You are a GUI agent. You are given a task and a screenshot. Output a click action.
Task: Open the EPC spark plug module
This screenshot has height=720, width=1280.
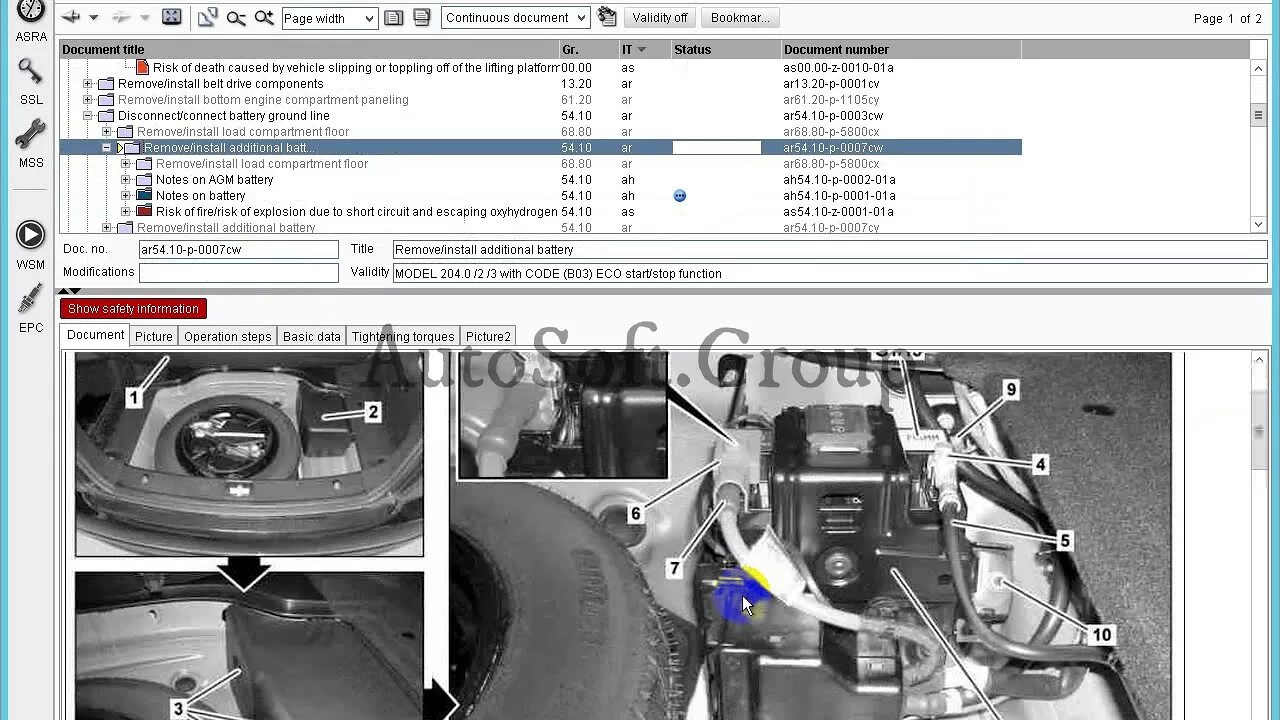pos(31,308)
